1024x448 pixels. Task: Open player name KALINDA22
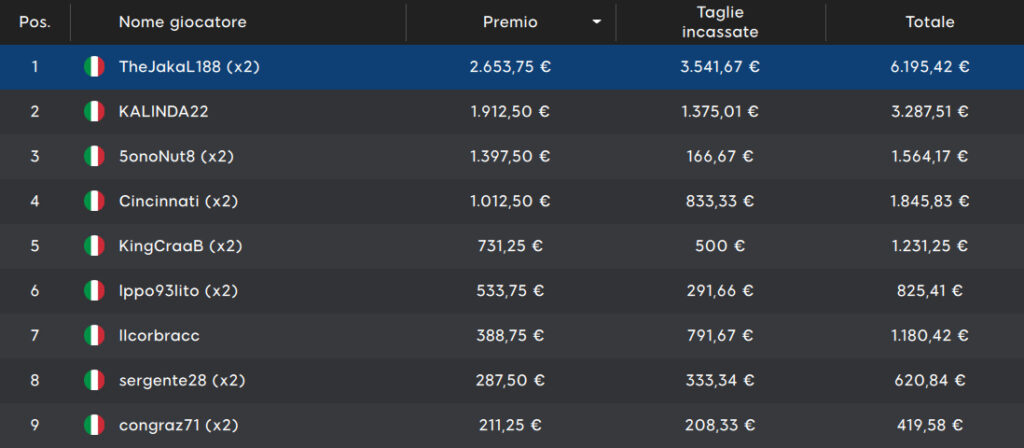pos(163,112)
